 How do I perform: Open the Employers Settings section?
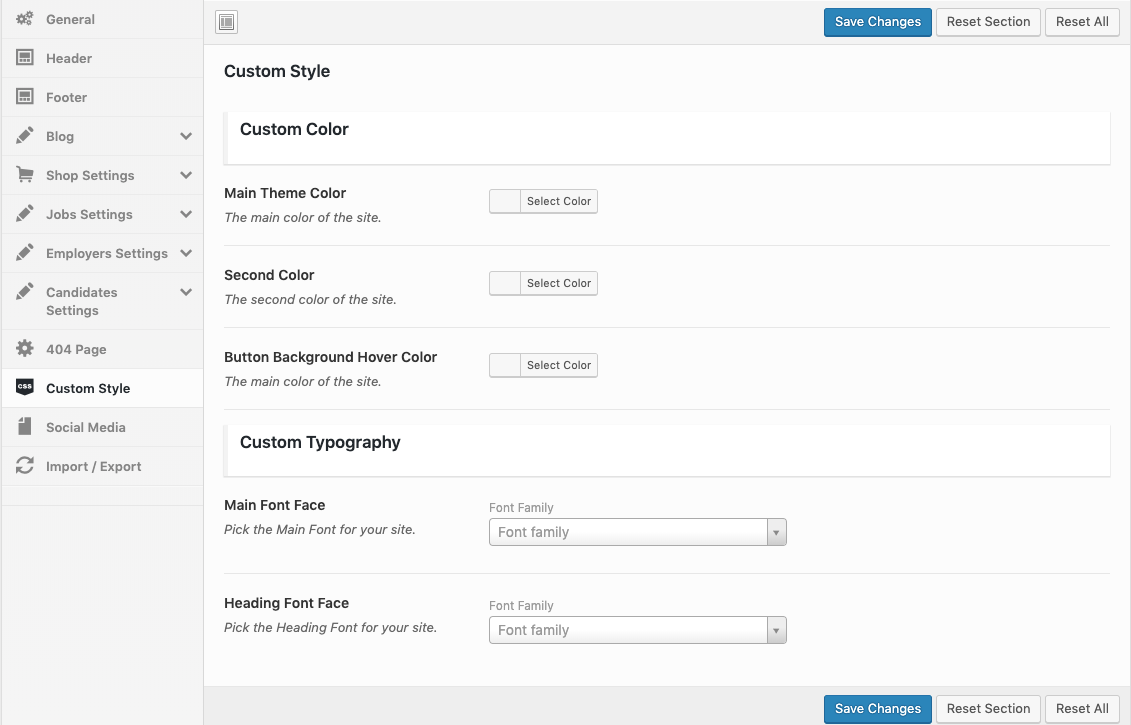106,253
